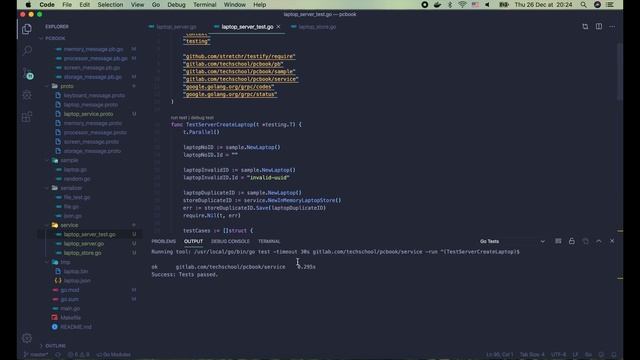Select laptop_server_test.go in explorer tree

coord(89,234)
